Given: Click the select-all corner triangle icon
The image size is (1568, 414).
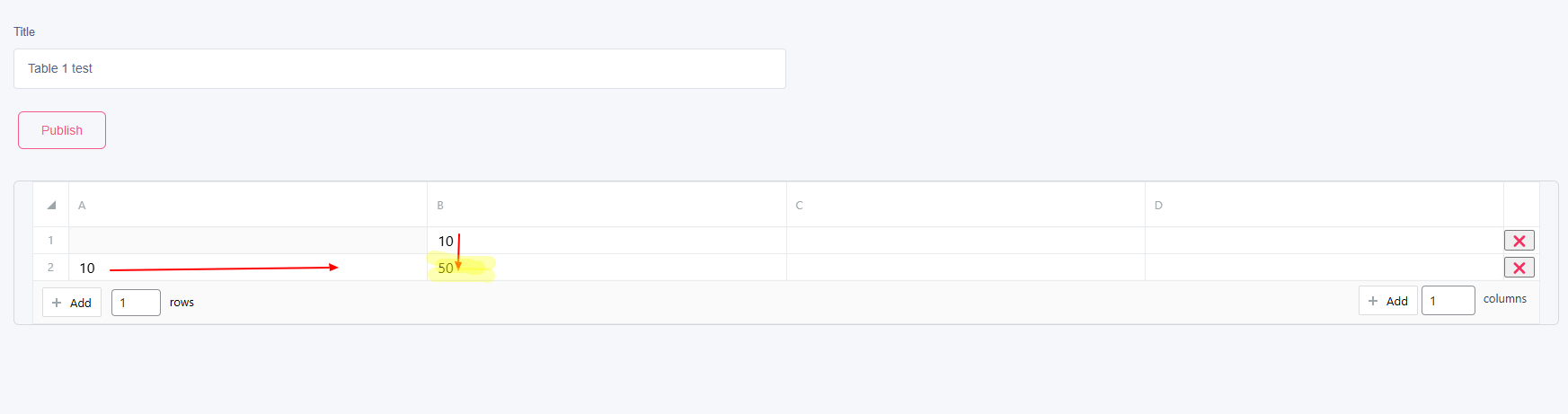Looking at the screenshot, I should [x=51, y=205].
